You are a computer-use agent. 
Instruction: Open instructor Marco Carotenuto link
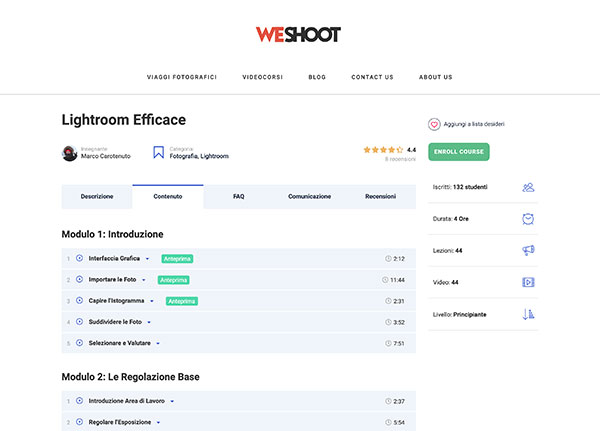click(x=106, y=156)
